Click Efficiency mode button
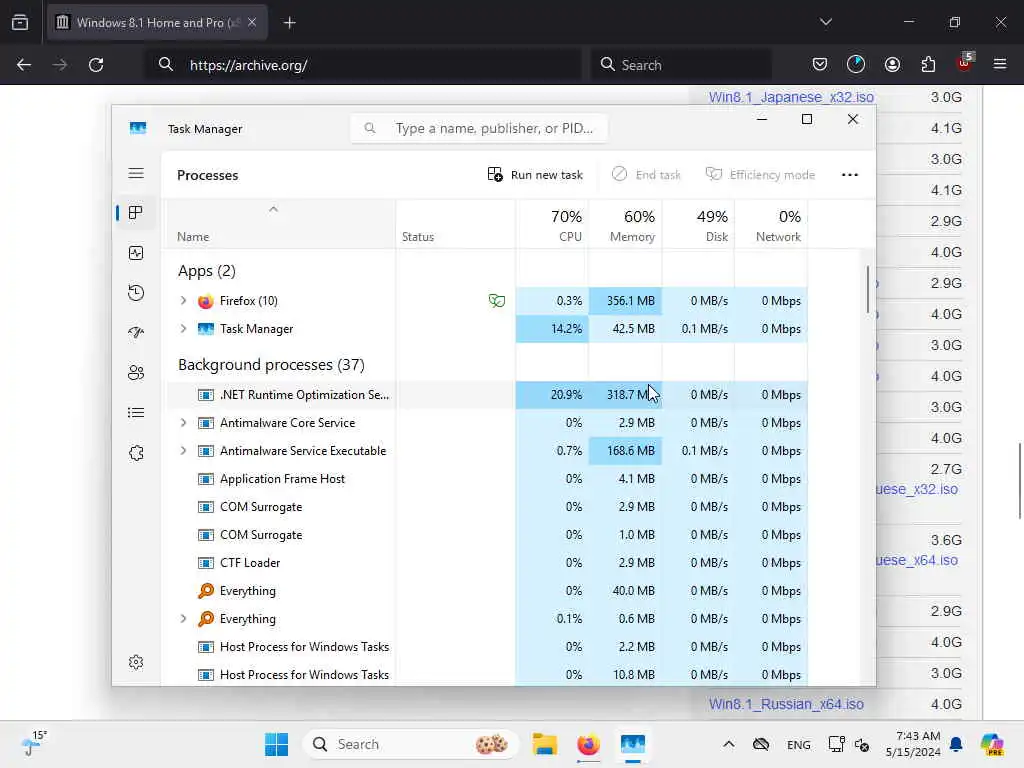 [760, 174]
